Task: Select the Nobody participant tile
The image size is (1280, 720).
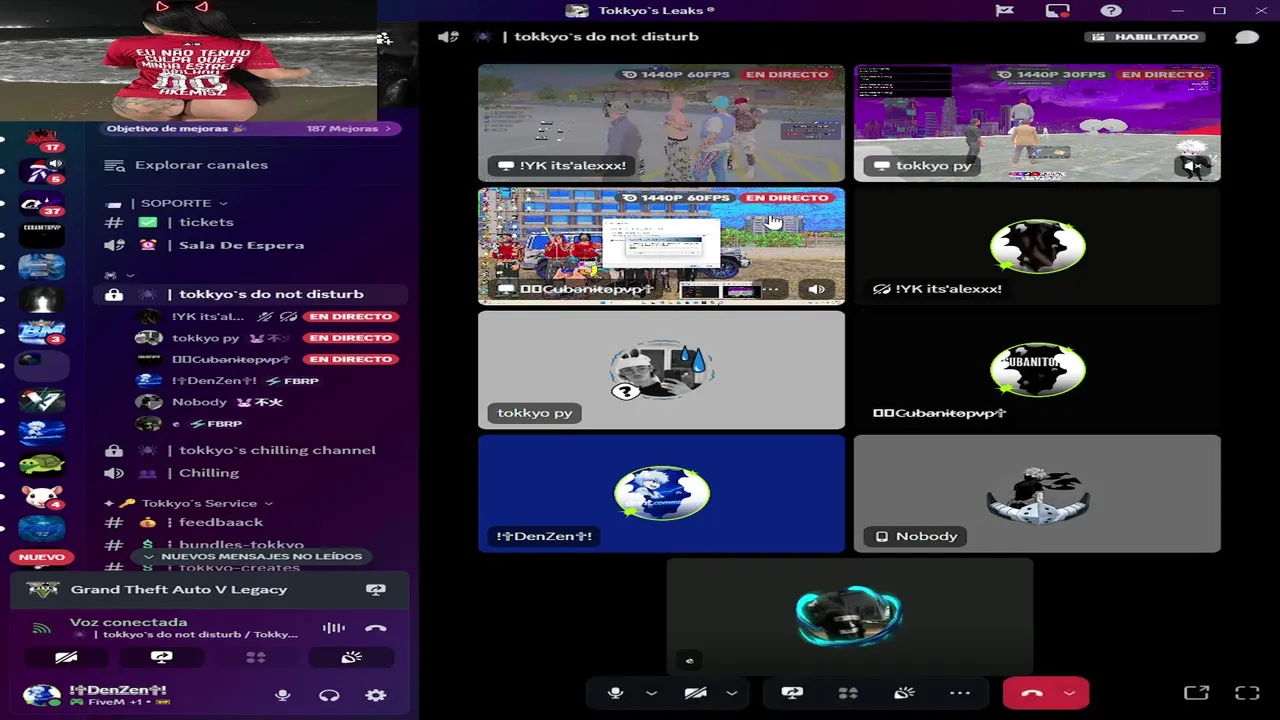Action: pyautogui.click(x=1037, y=493)
